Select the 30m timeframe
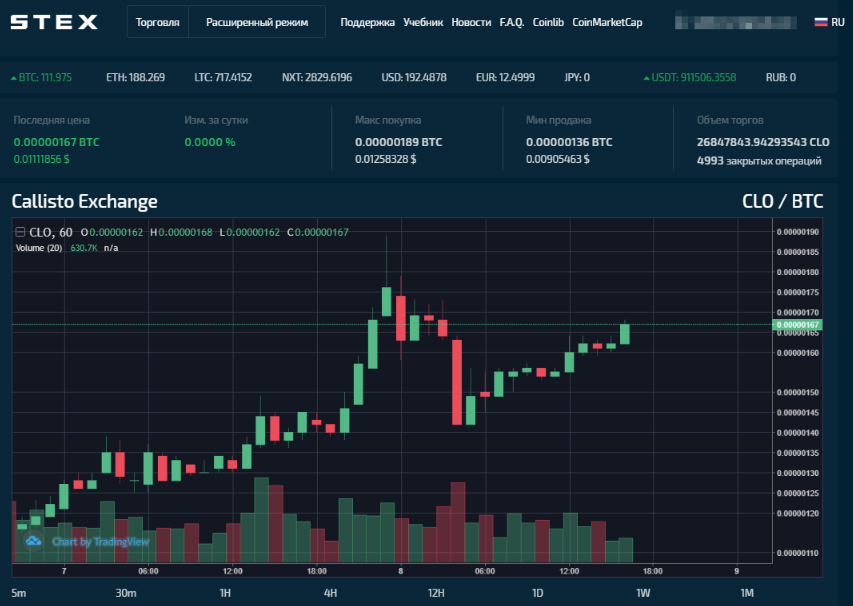Screen dimensions: 853x606 126,593
